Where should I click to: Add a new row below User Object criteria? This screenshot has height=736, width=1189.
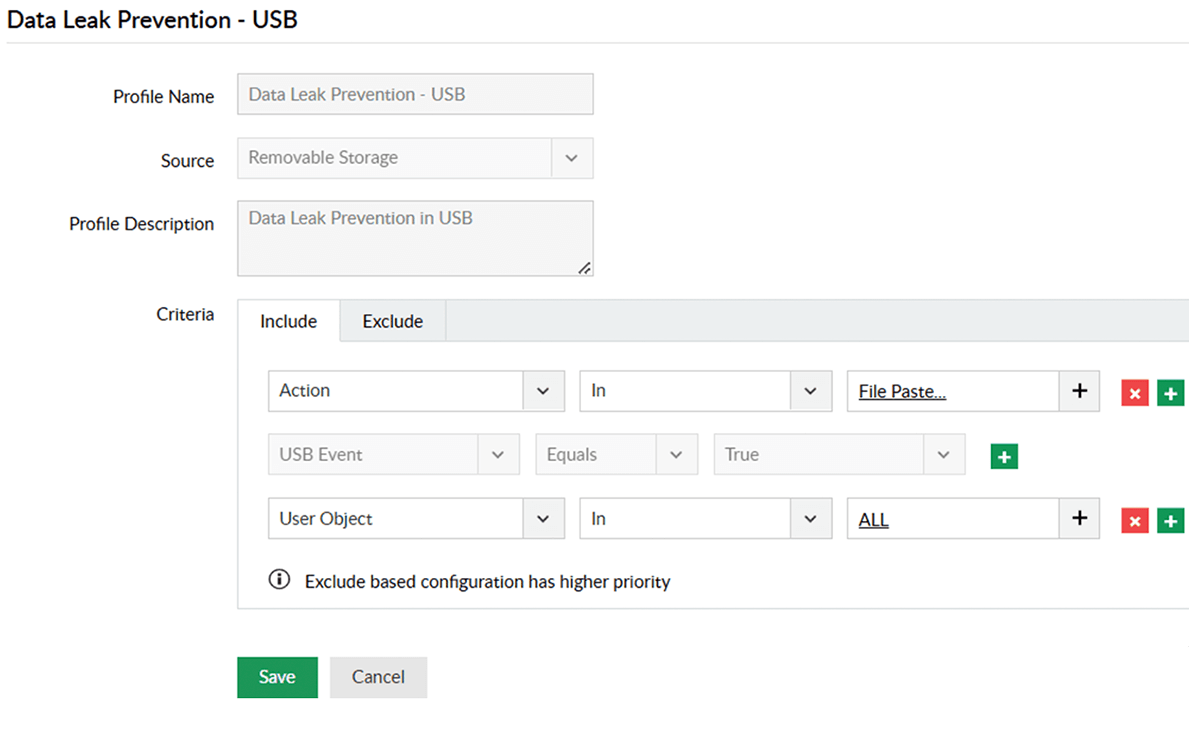[1170, 519]
